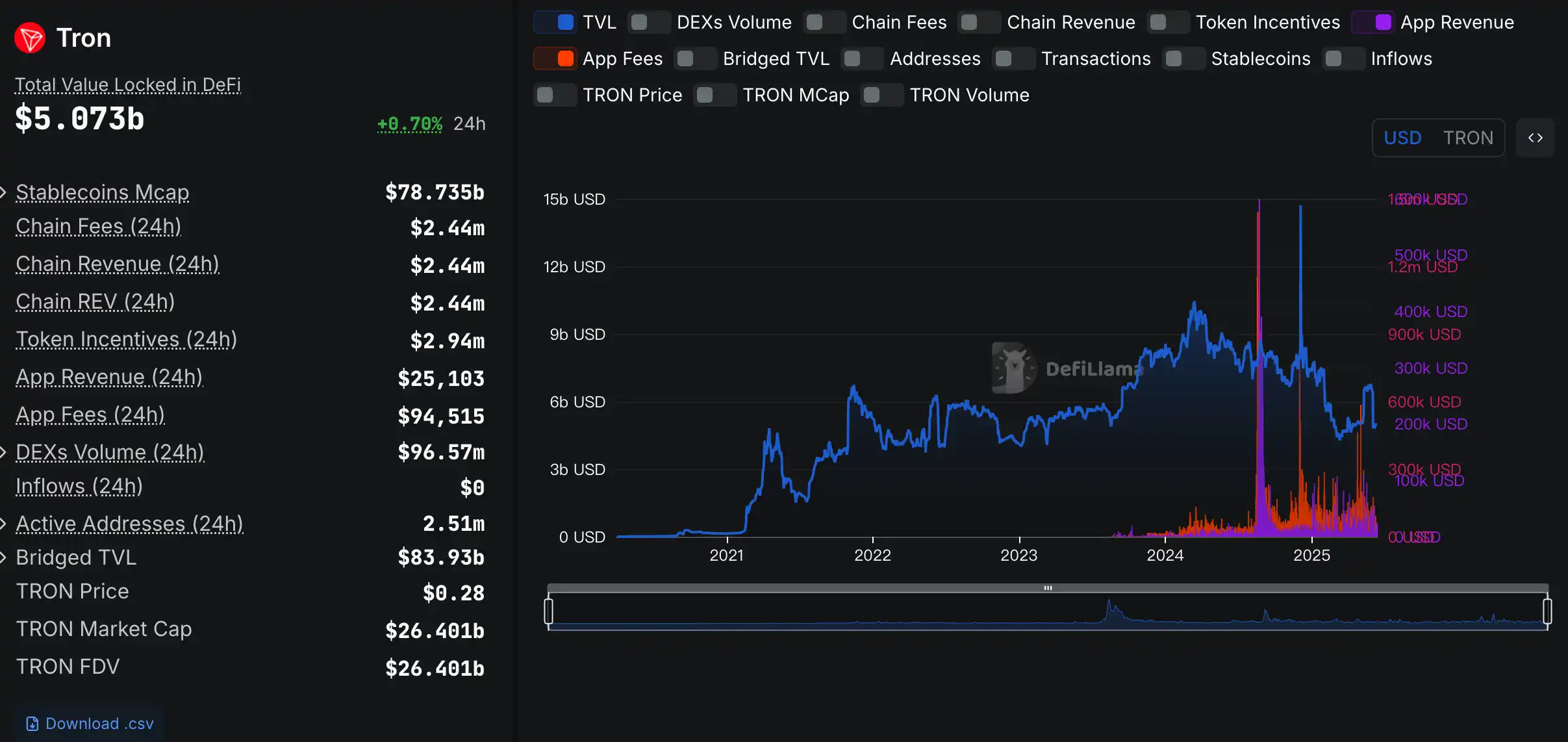Select the USD denomination option
The image size is (1568, 742).
tap(1402, 138)
